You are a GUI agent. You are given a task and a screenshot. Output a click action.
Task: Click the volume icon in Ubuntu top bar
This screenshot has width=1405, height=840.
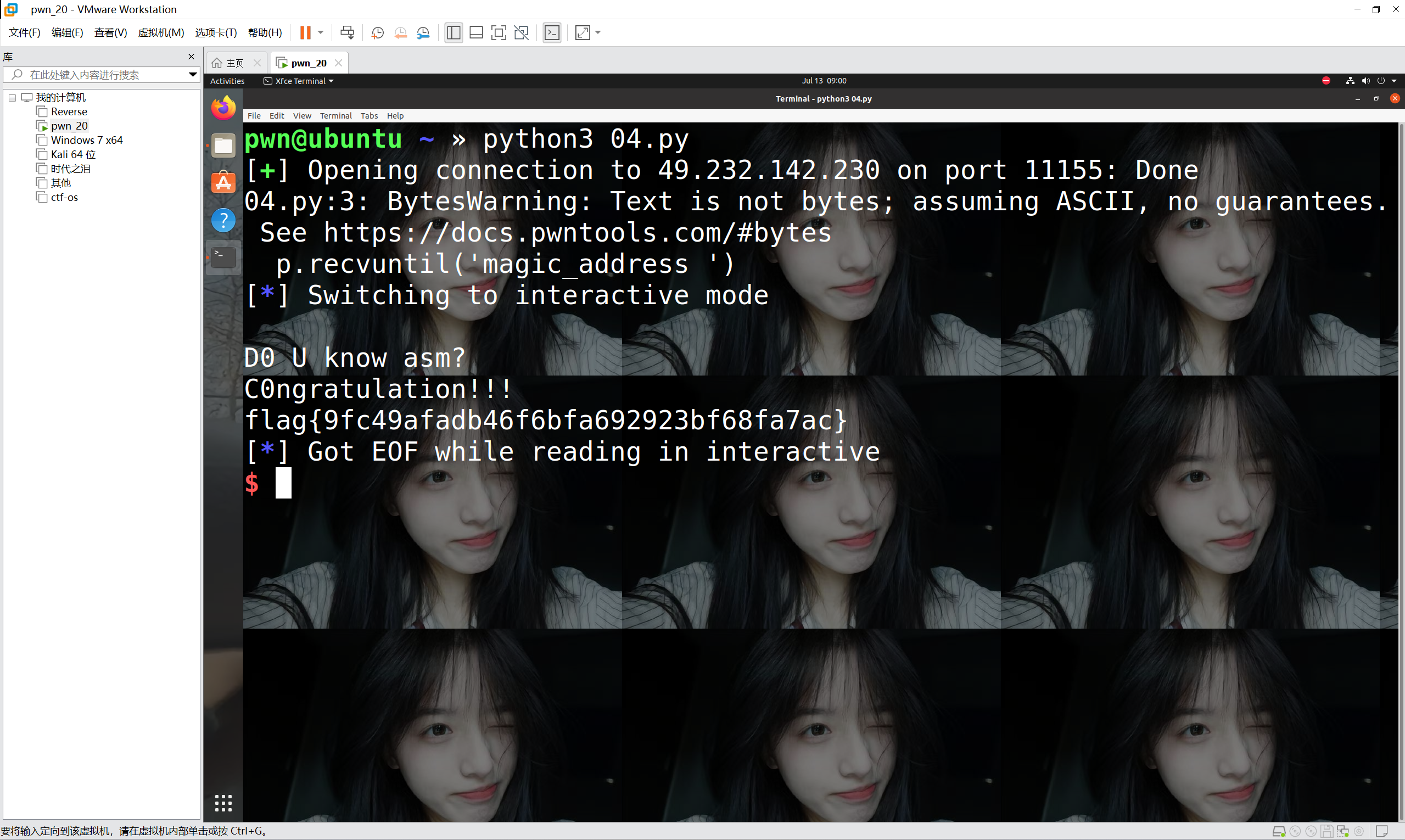pos(1365,81)
